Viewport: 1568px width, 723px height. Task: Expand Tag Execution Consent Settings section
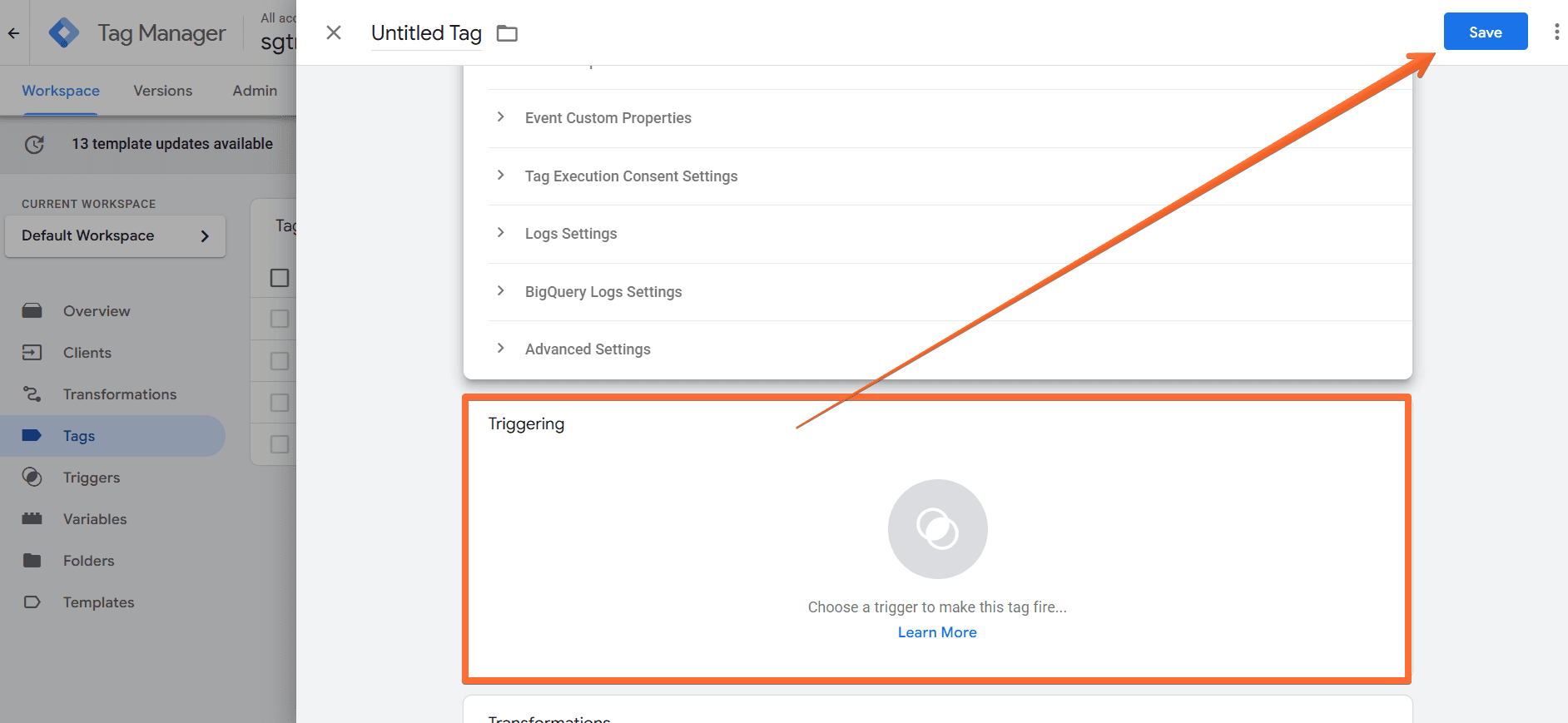500,176
